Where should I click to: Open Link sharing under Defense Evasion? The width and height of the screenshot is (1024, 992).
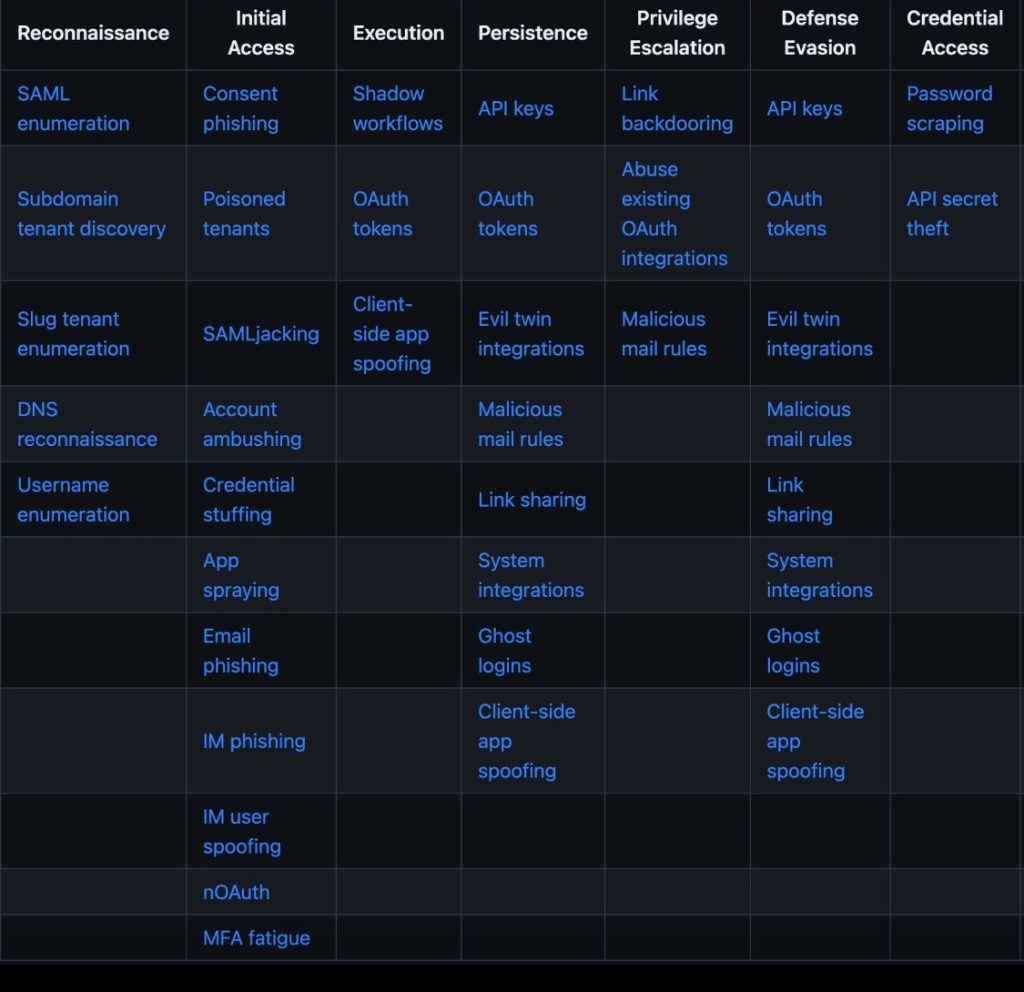click(x=799, y=500)
